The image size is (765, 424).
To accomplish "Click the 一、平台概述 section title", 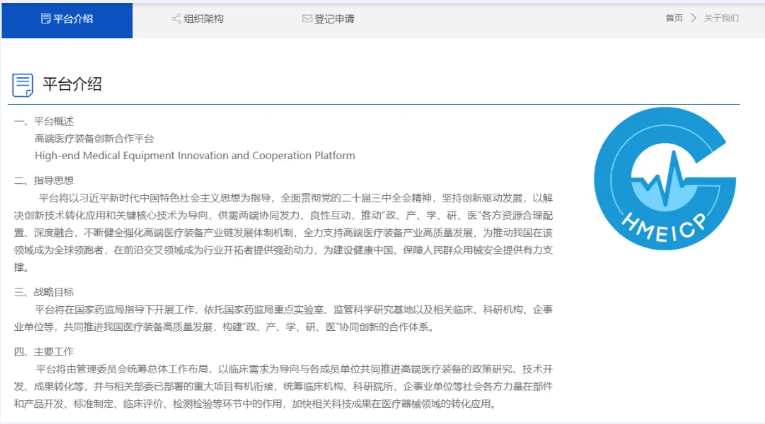I will 44,121.
